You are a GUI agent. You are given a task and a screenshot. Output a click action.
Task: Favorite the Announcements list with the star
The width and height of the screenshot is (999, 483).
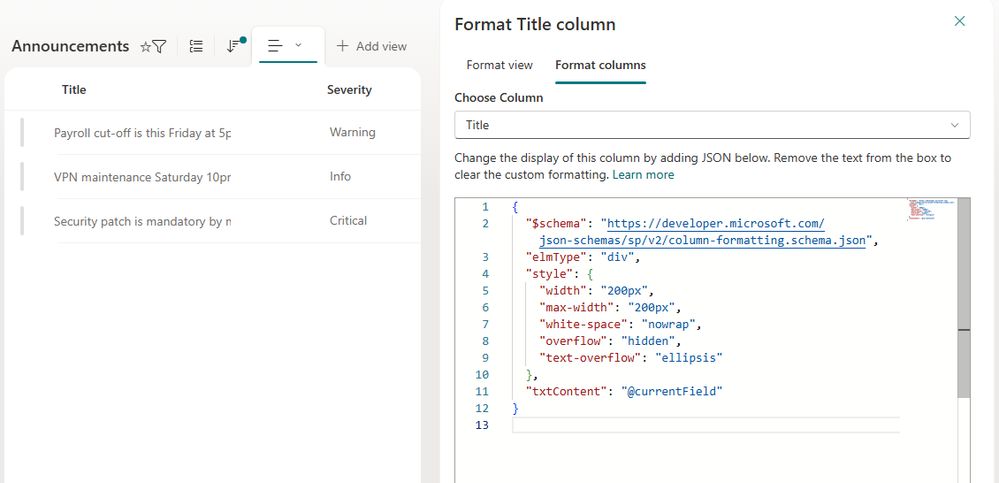tap(145, 47)
